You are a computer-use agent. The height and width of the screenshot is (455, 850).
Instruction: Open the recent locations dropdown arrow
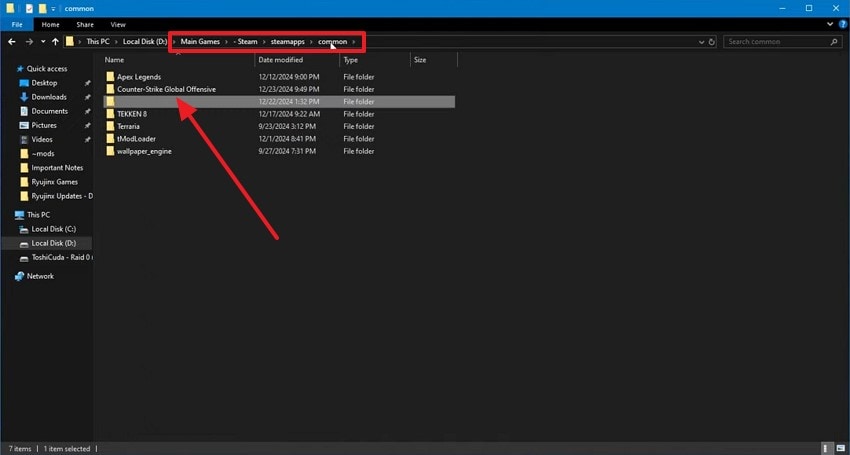(43, 42)
